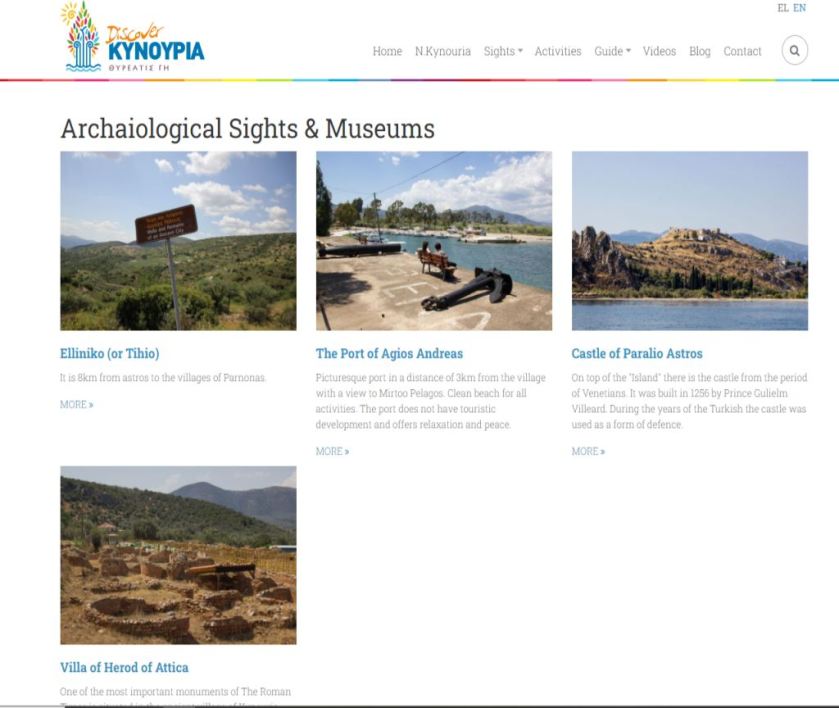Open the Villa of Herod of Attica link
Screen dimensions: 839x708
(124, 667)
